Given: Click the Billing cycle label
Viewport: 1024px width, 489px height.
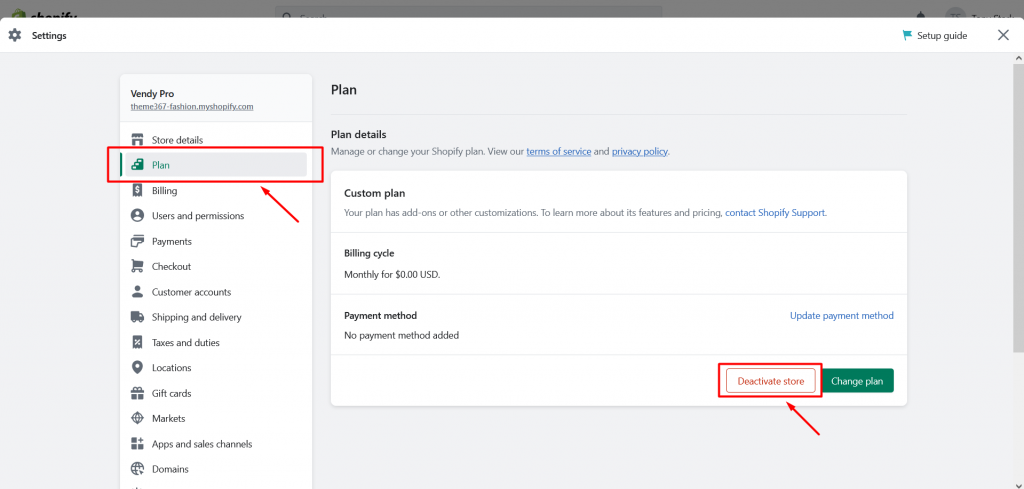Looking at the screenshot, I should click(369, 253).
